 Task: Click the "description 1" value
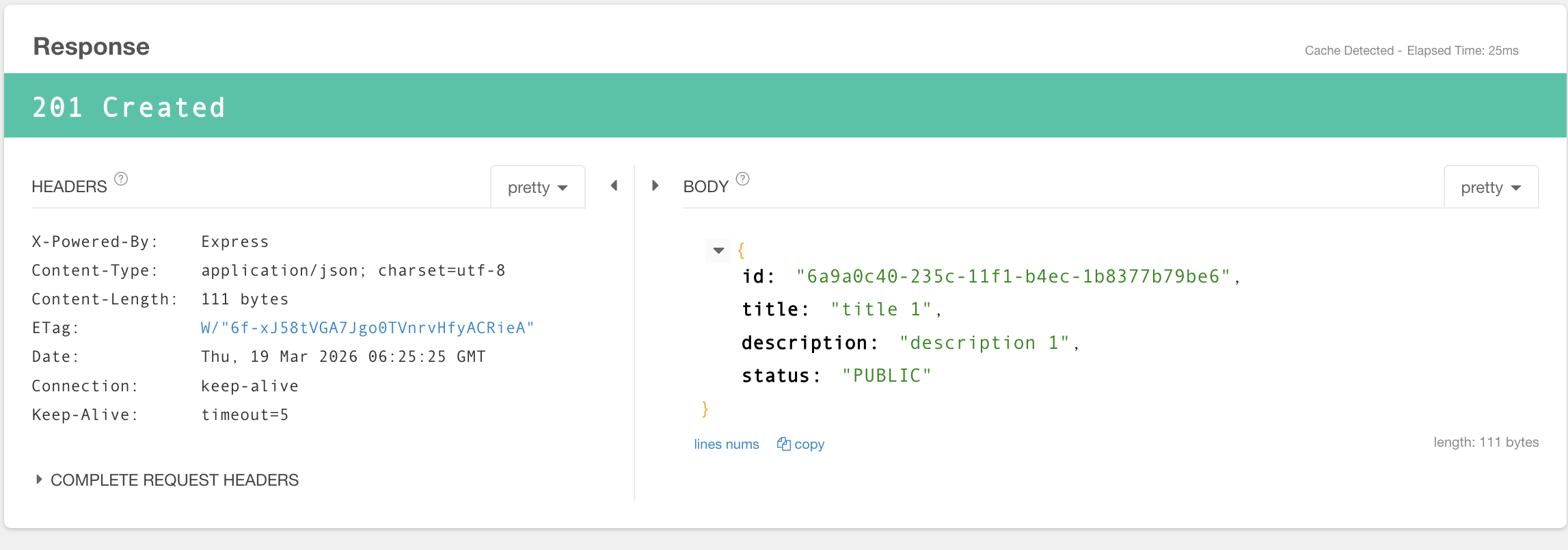pos(984,343)
